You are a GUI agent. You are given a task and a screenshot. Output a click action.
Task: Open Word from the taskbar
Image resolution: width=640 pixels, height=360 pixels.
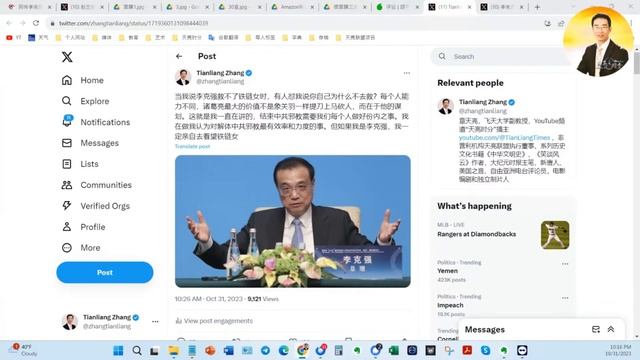click(x=229, y=350)
